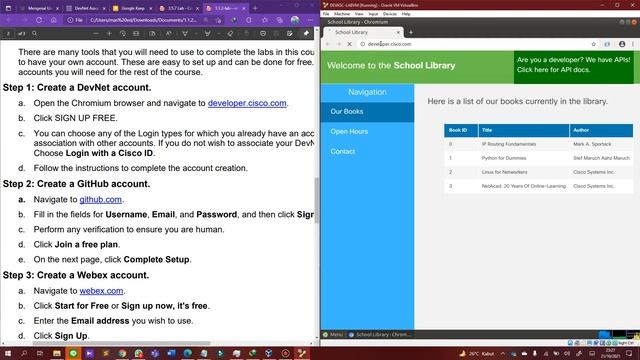The image size is (640, 360).
Task: Stop loading page in Chromium
Action: coord(349,44)
